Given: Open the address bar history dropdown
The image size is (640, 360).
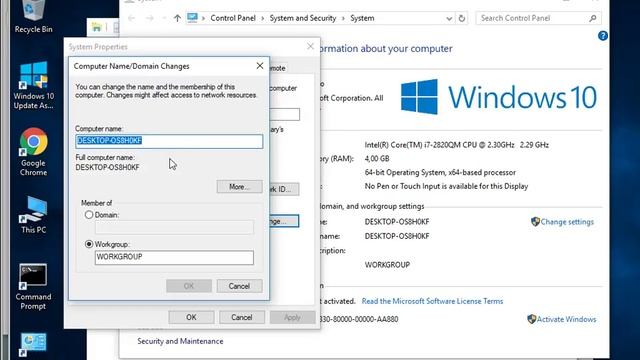Looking at the screenshot, I should (449, 18).
